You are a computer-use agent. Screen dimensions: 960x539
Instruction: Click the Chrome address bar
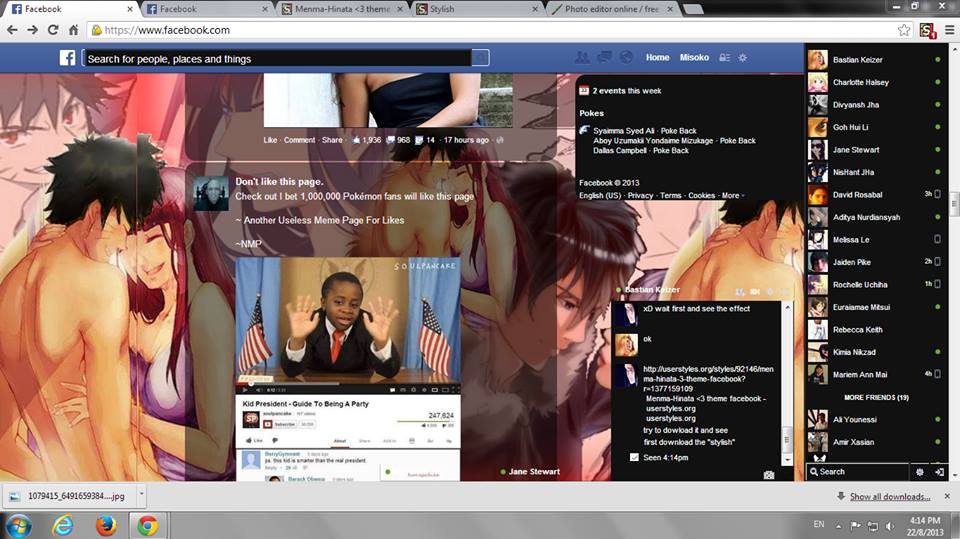[493, 29]
